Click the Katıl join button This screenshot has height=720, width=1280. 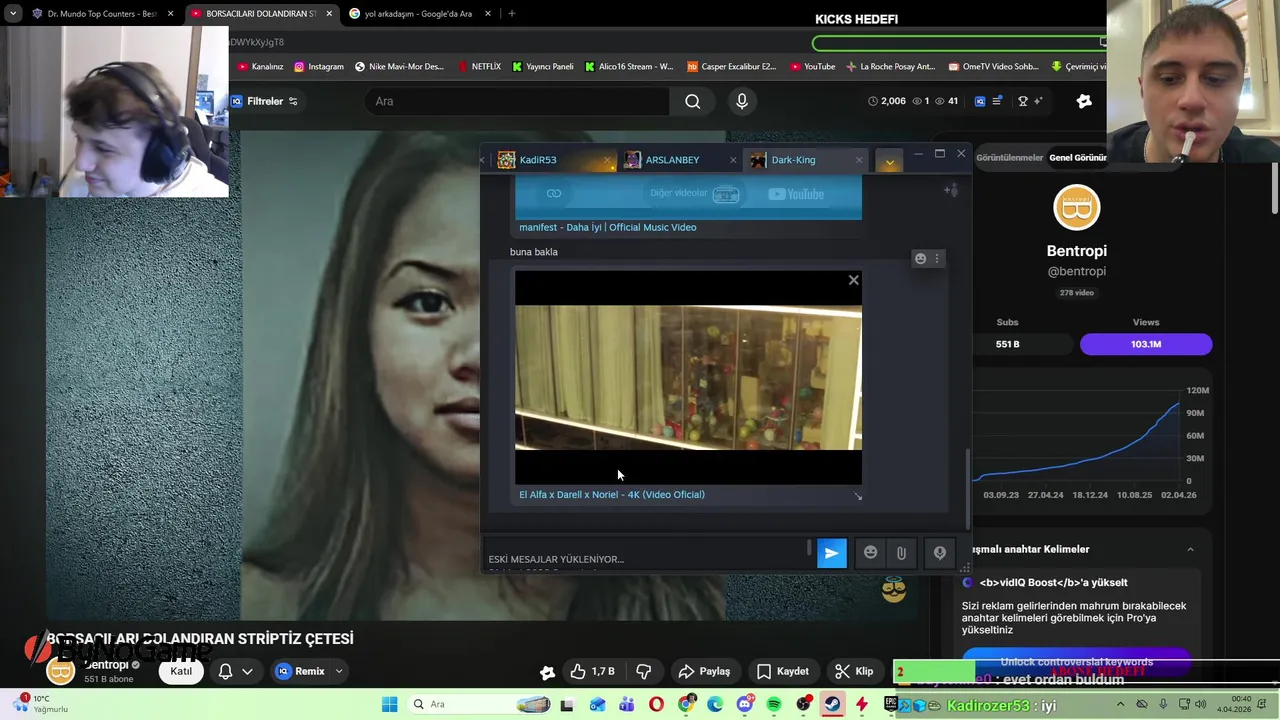pos(181,671)
